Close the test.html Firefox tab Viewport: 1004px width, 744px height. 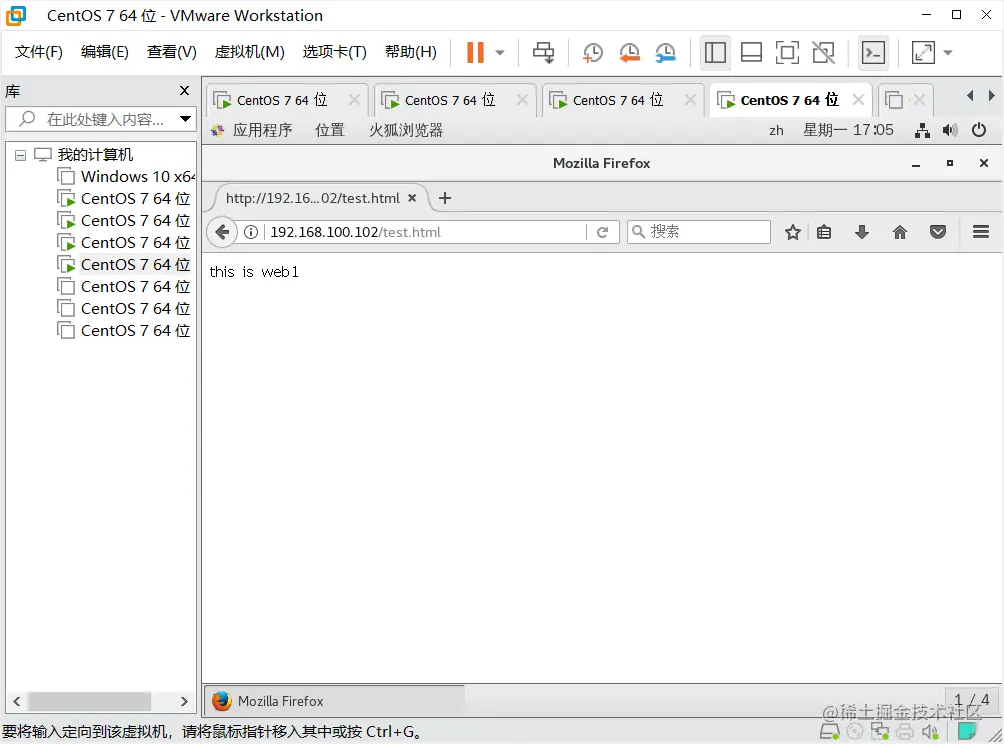click(x=412, y=198)
